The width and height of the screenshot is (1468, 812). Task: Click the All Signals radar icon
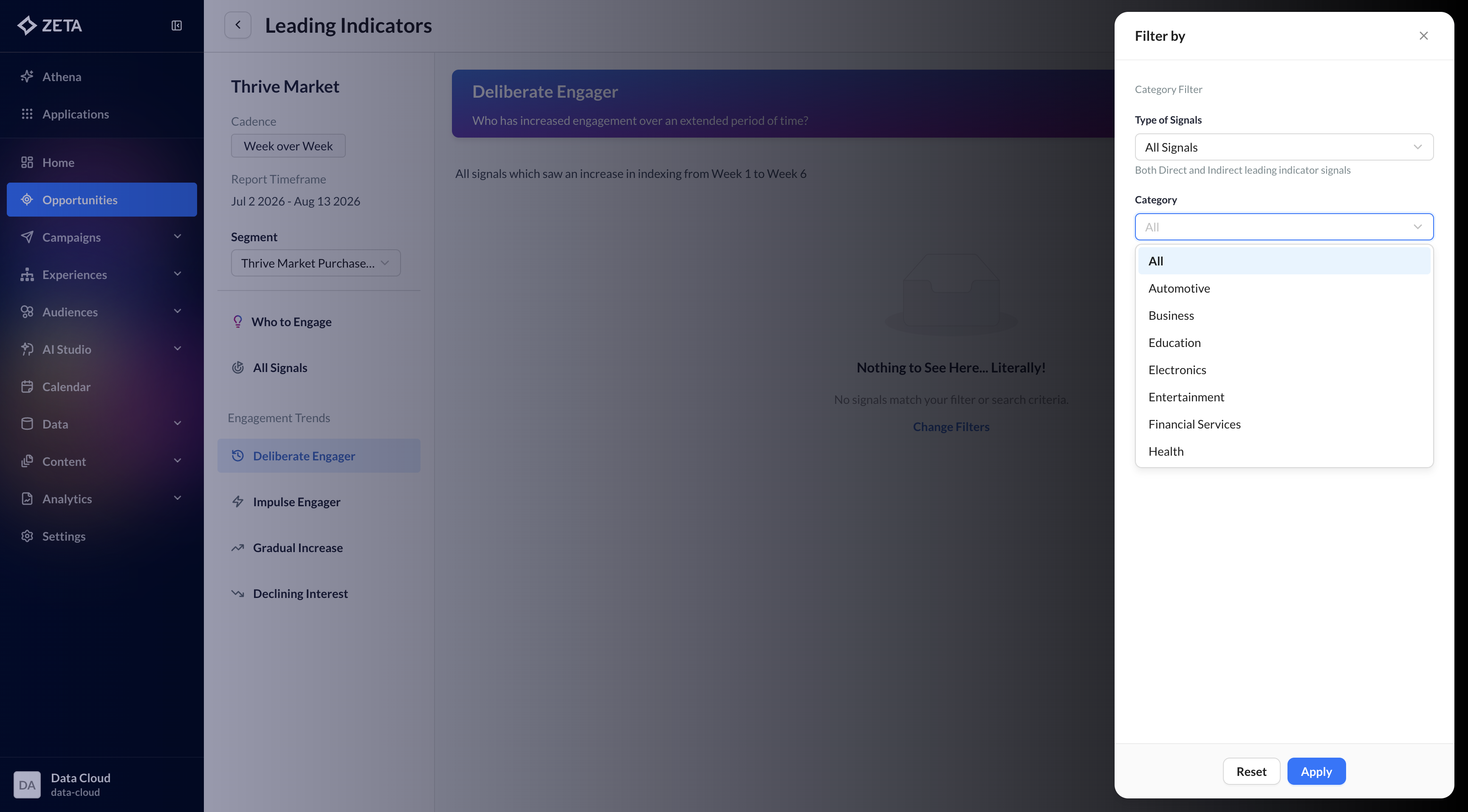tap(237, 367)
